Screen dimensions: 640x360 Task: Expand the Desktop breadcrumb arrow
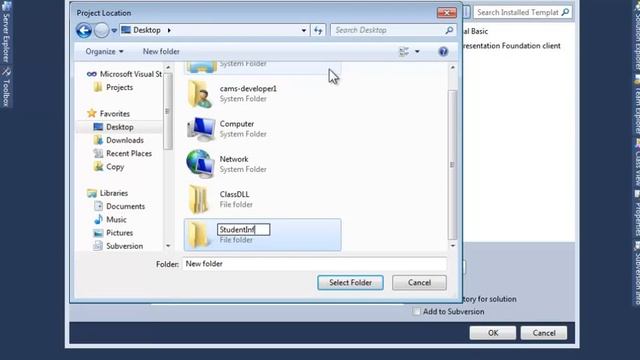tap(169, 30)
